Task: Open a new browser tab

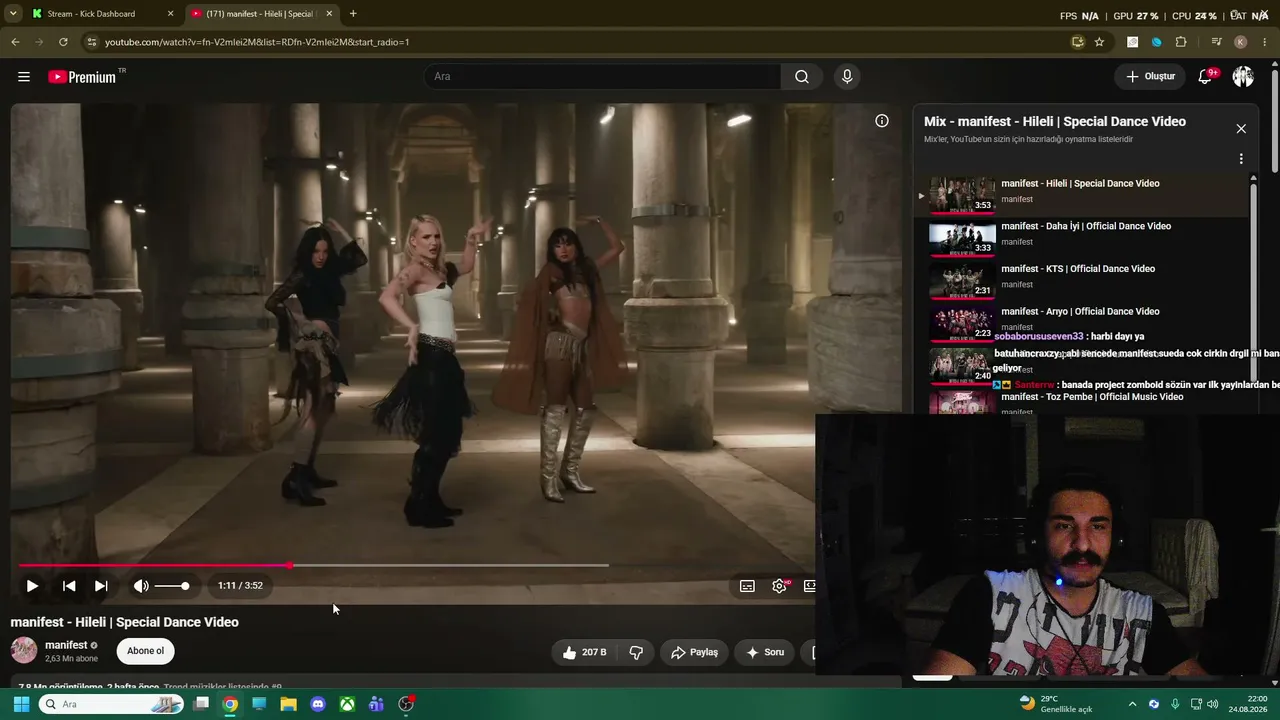Action: pos(353,14)
